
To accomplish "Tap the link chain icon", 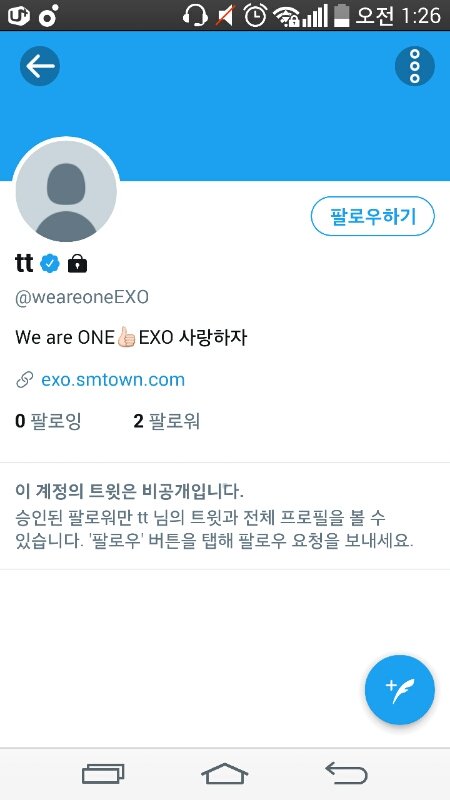I will coord(25,380).
